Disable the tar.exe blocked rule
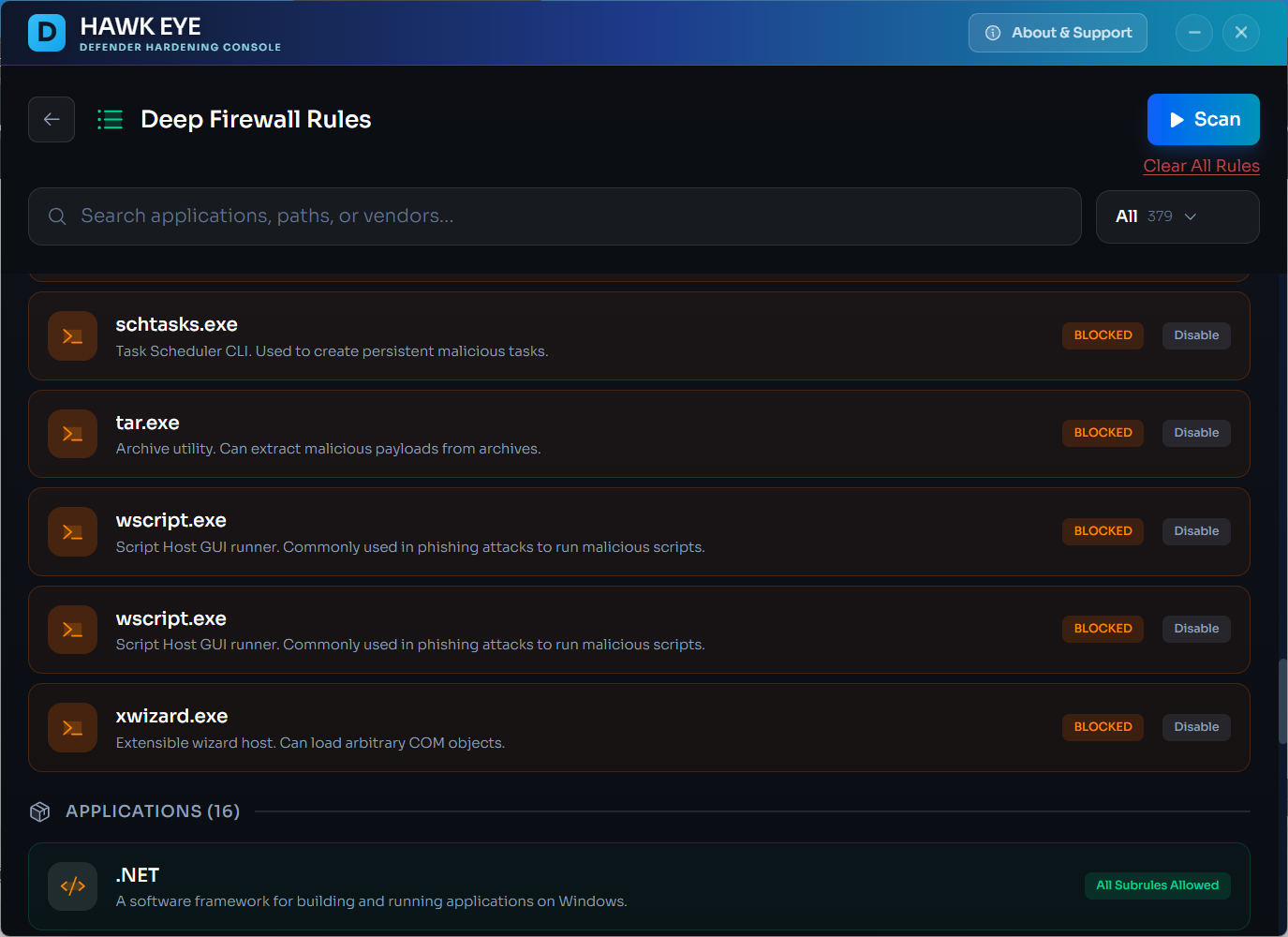The image size is (1288, 937). pos(1196,433)
